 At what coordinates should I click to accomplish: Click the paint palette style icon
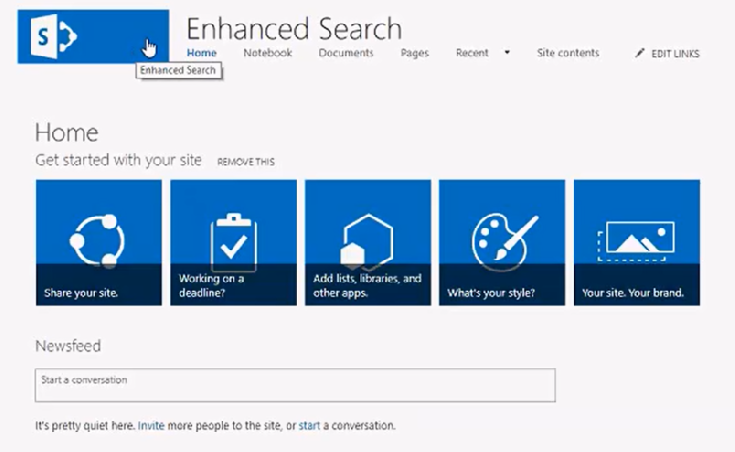point(501,238)
